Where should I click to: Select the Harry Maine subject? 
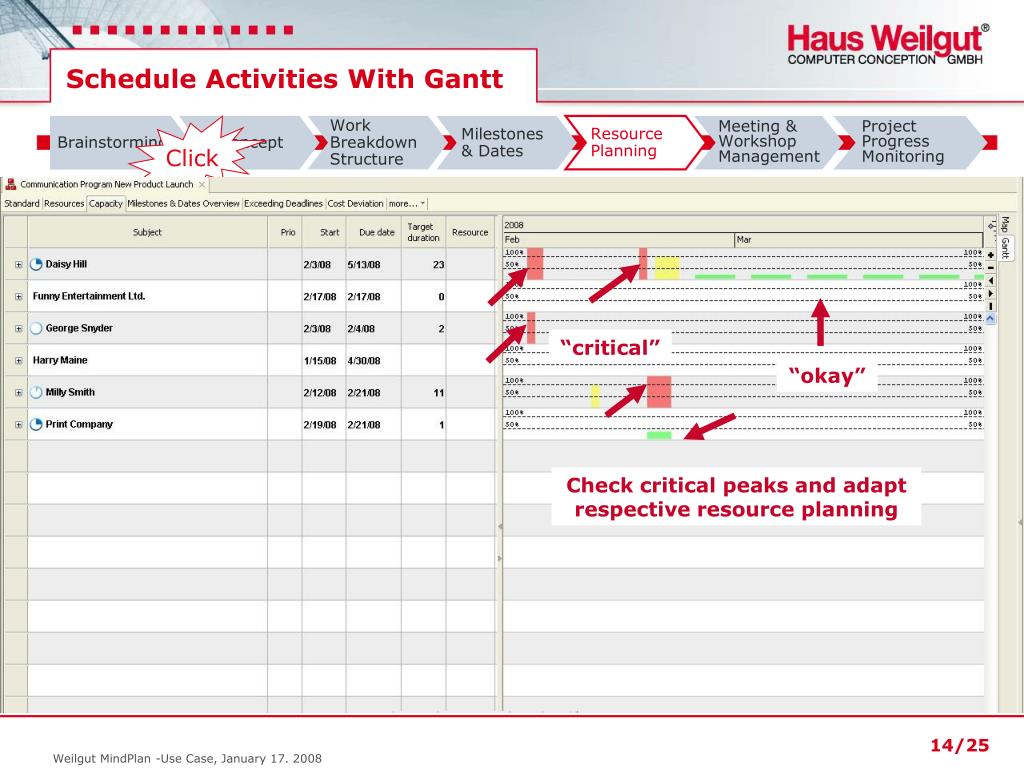[60, 360]
